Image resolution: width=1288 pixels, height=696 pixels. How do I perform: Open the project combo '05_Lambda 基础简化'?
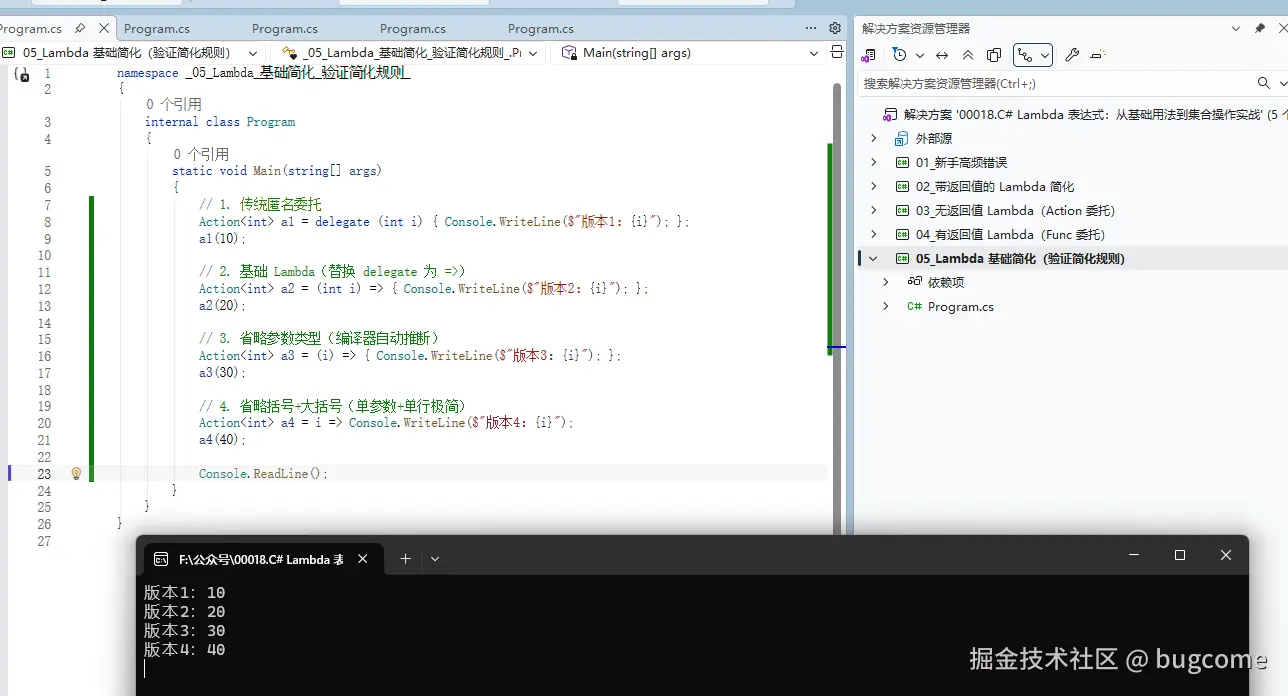coord(130,53)
